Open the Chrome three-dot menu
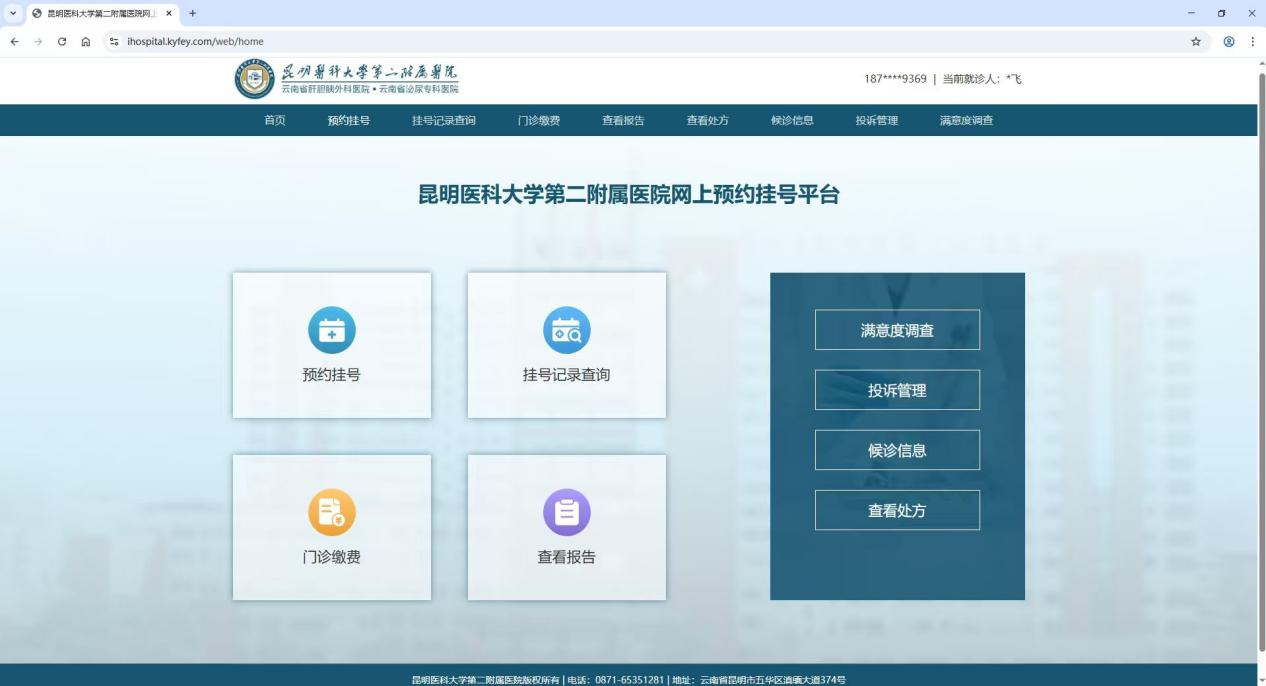The image size is (1266, 686). (x=1252, y=42)
